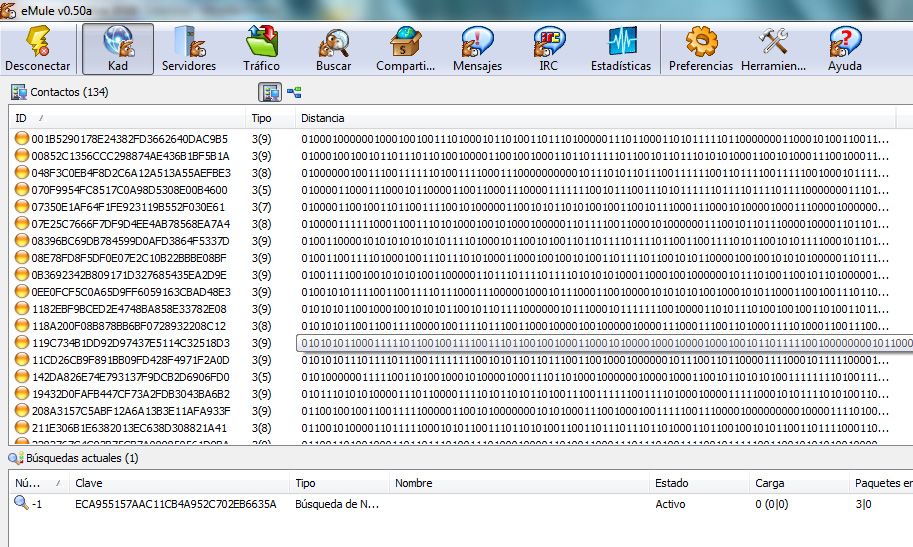Screen dimensions: 913x547
Task: Select contact 07E25C7666F7DF9D4EE4AB78568EA7A4
Action: 130,224
